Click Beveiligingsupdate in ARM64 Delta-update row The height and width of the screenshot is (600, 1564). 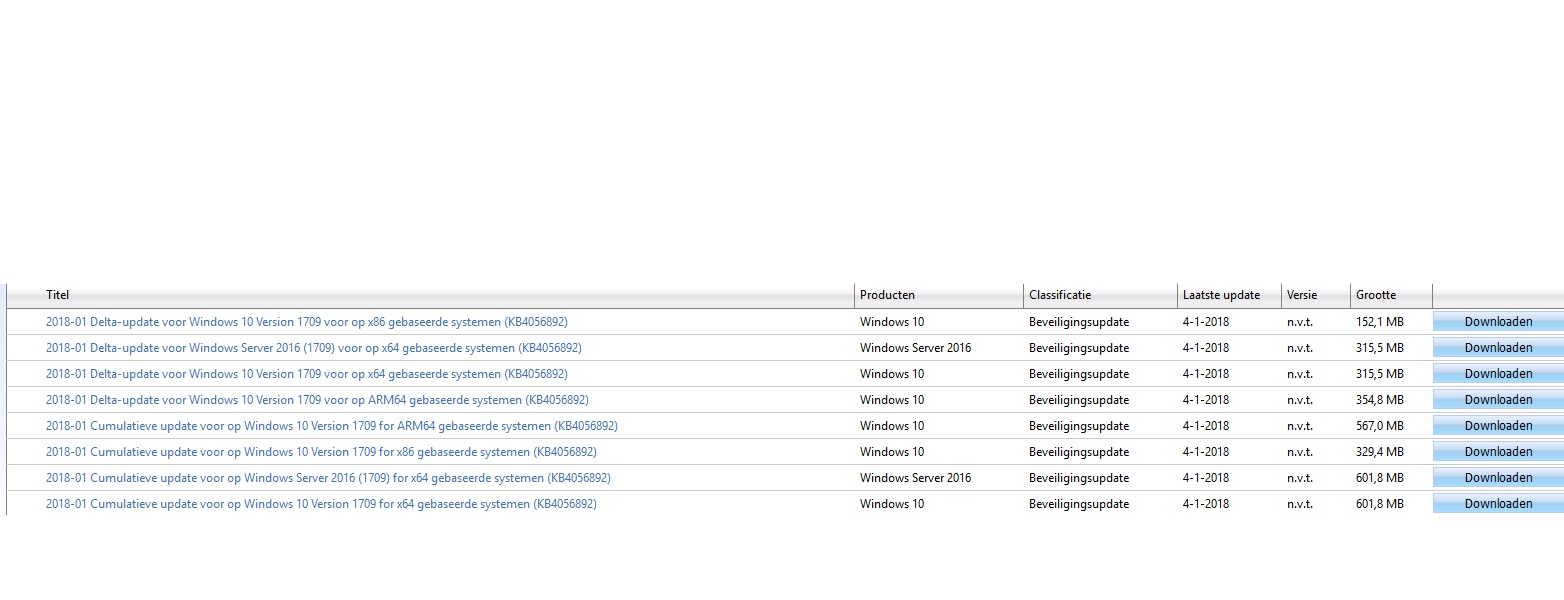point(1079,400)
